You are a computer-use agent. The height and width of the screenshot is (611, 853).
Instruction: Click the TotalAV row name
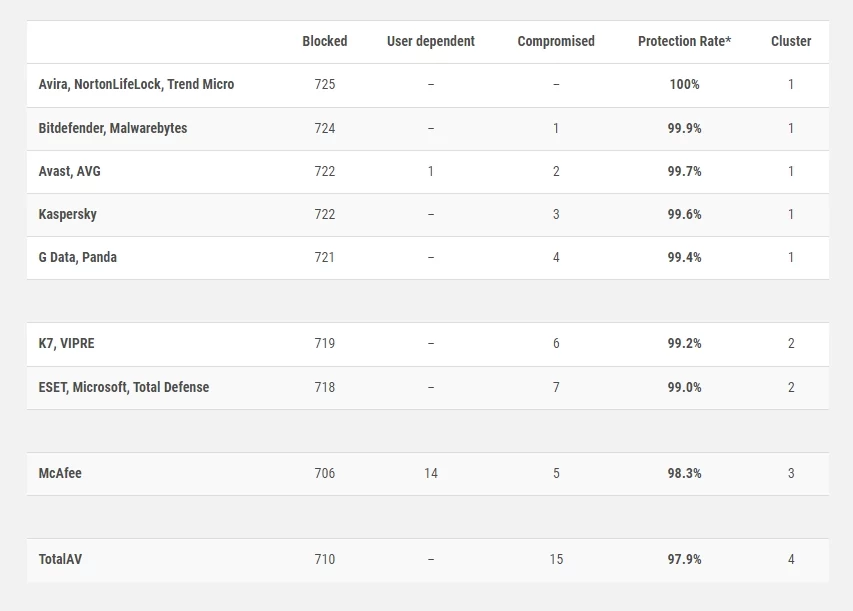(60, 559)
